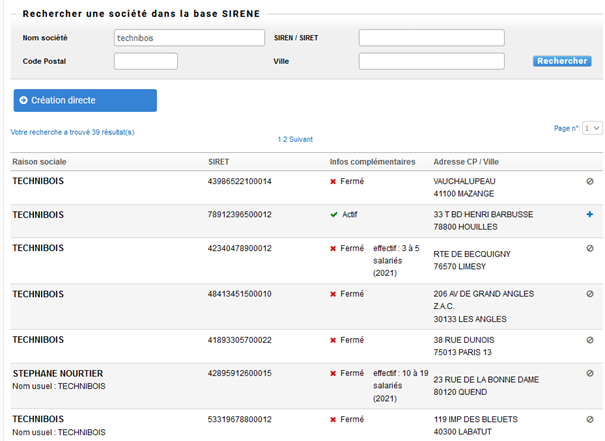Image resolution: width=605 pixels, height=441 pixels.
Task: Click the 206 AV DE GRAND ANGLES text
Action: coord(484,294)
